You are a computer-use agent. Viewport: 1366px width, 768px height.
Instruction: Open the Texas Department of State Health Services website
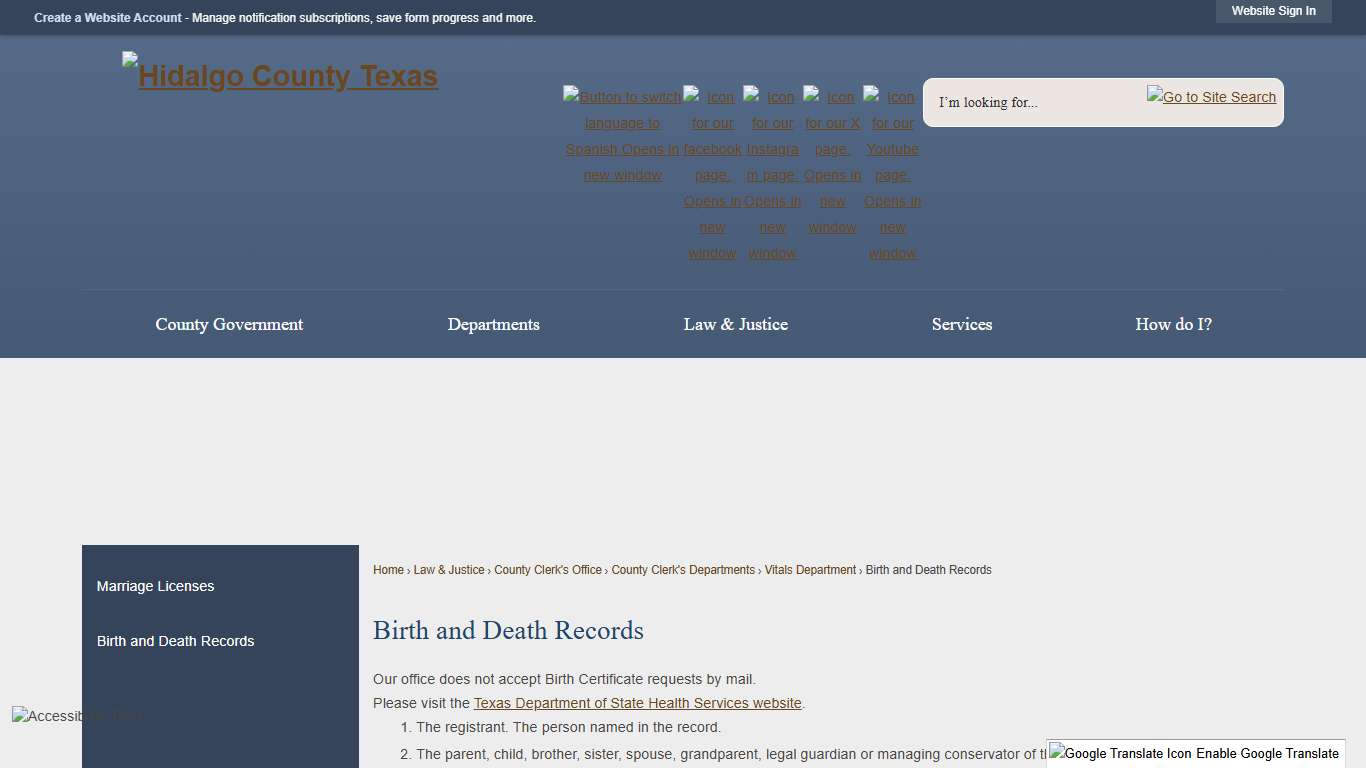(637, 703)
